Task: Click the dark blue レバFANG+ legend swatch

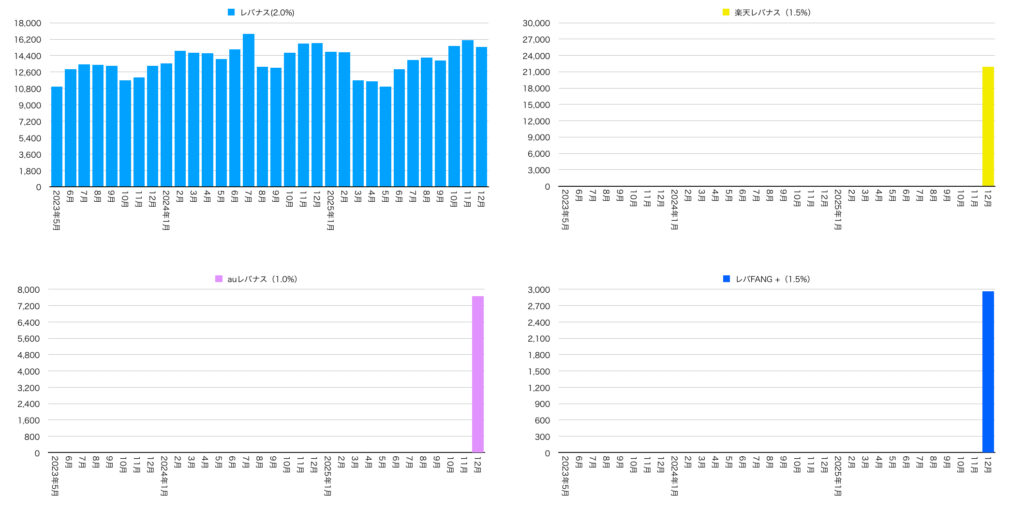Action: coord(726,278)
